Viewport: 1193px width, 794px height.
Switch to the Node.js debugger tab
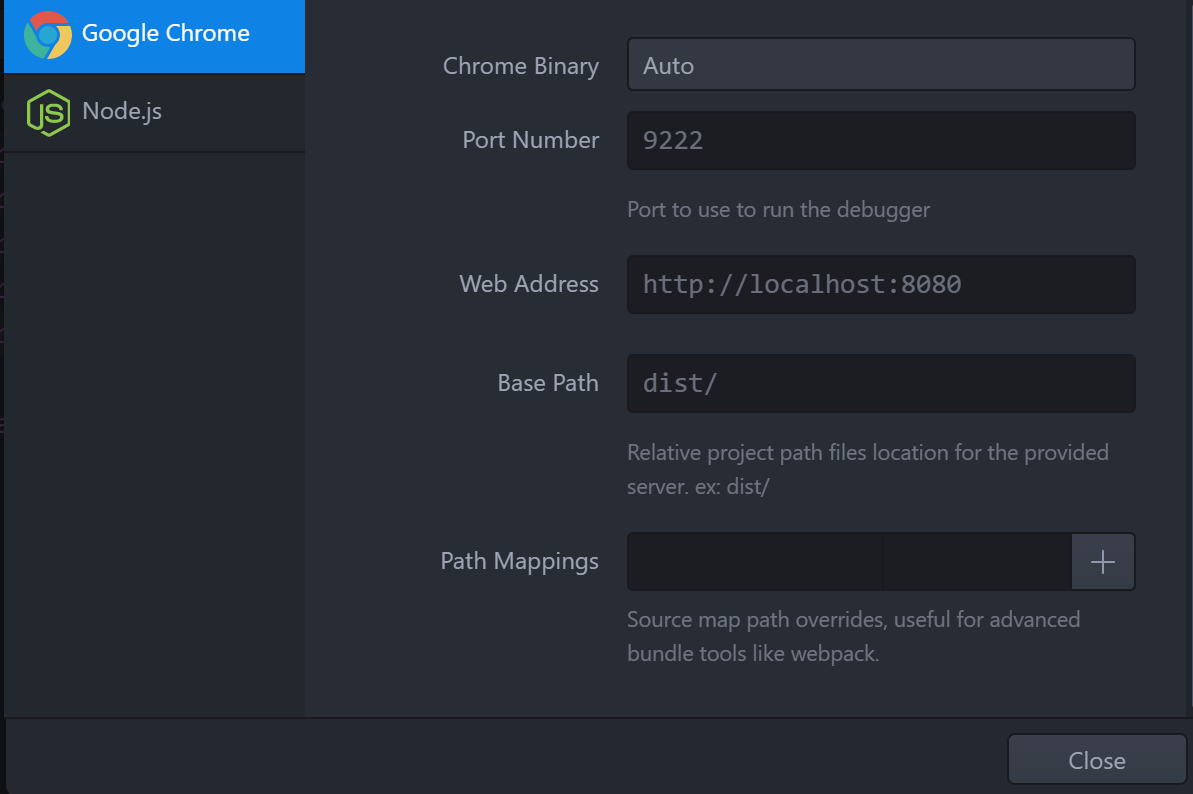[x=154, y=113]
